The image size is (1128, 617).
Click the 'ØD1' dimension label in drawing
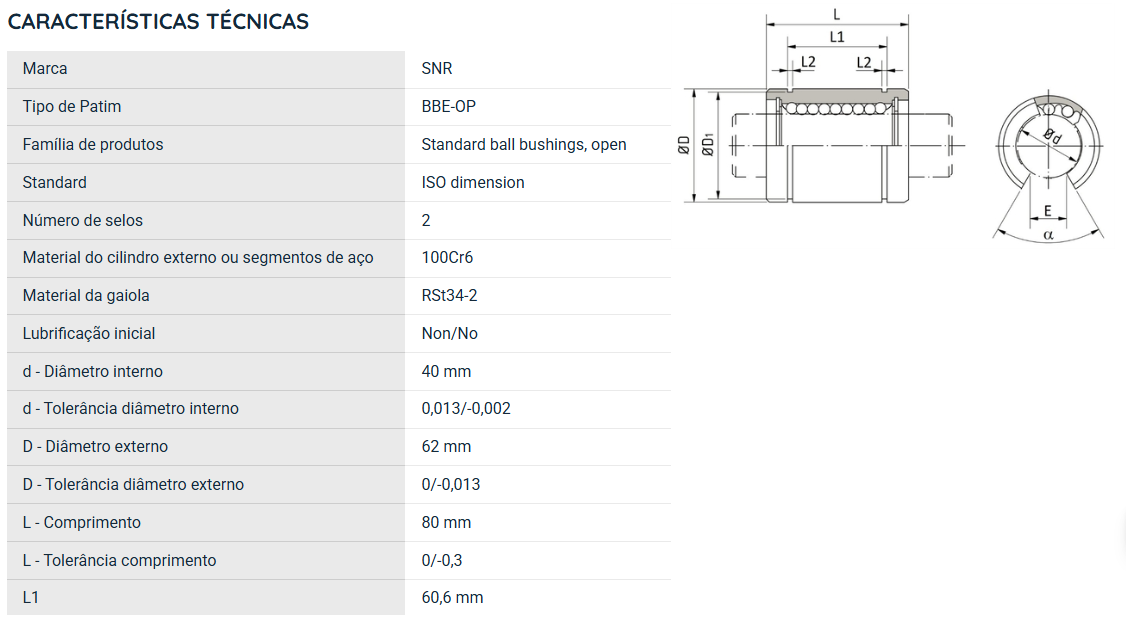pyautogui.click(x=708, y=145)
